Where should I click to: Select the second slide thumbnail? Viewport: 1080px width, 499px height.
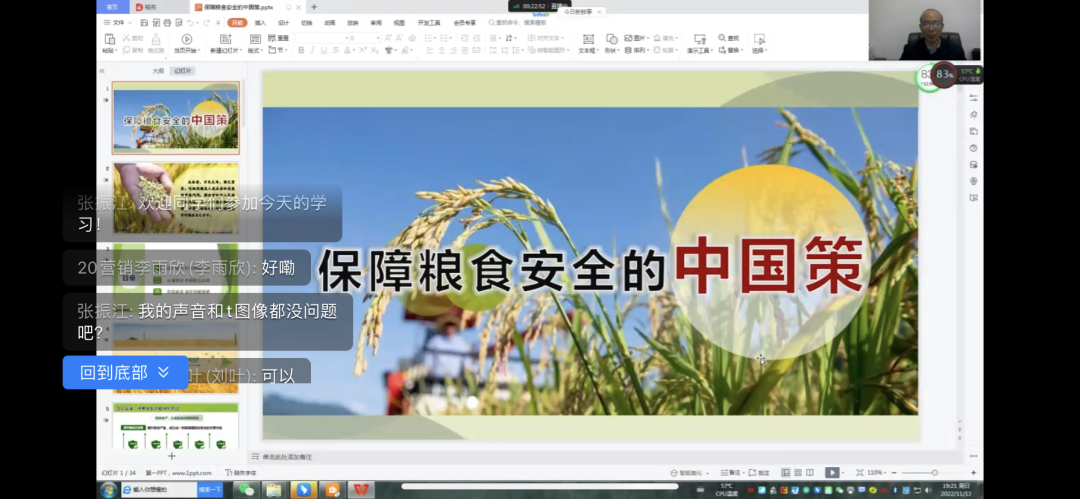point(175,185)
